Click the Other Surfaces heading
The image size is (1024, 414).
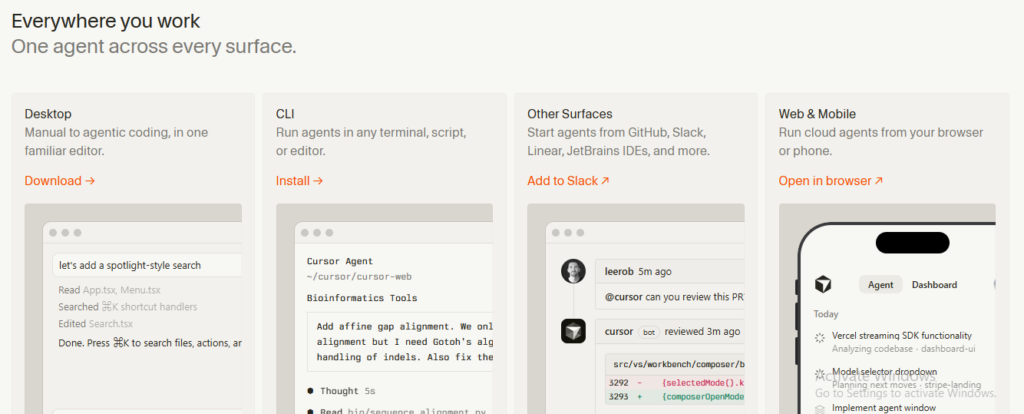pos(570,114)
